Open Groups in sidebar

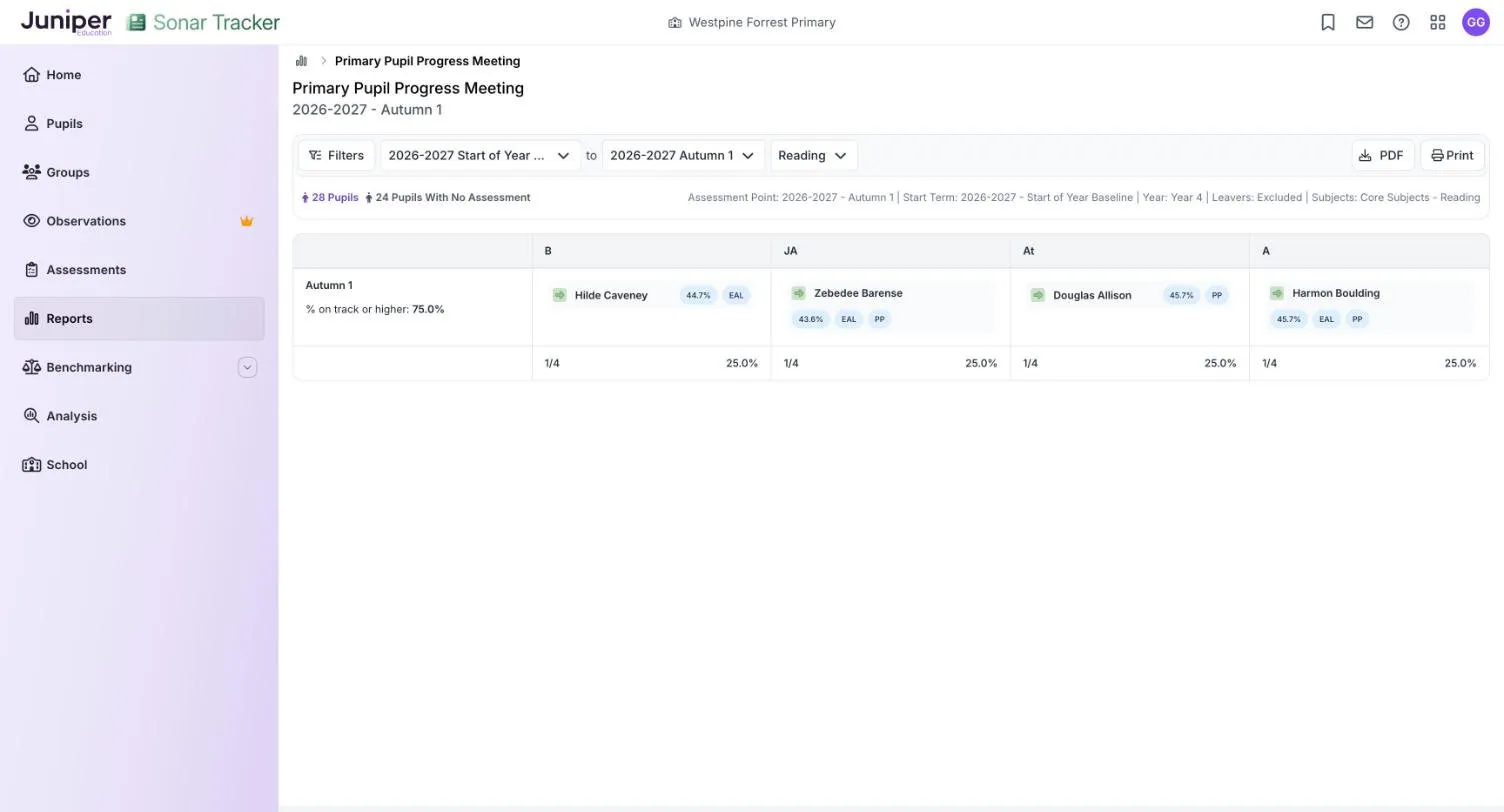(139, 172)
